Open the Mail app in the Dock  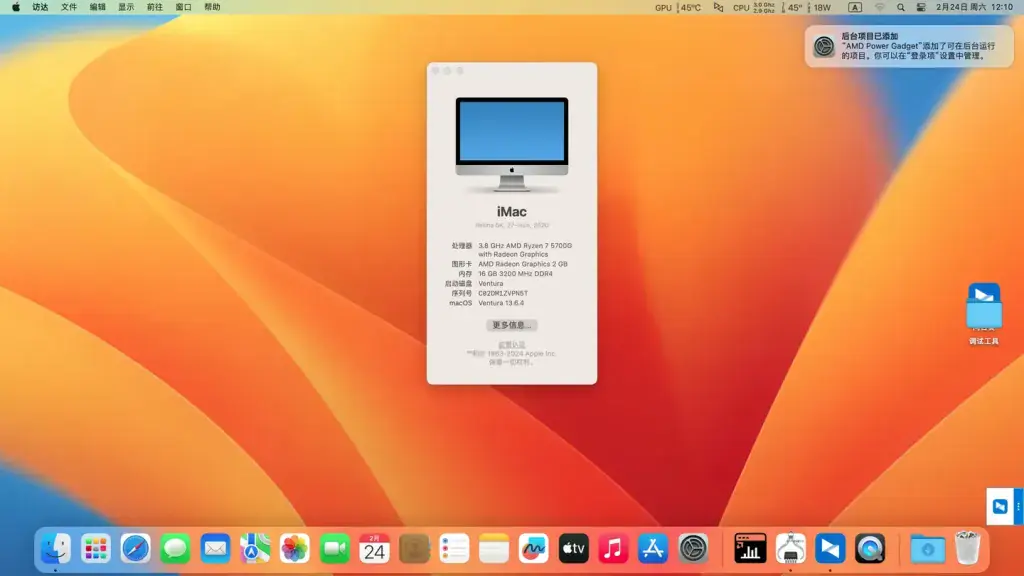(215, 549)
